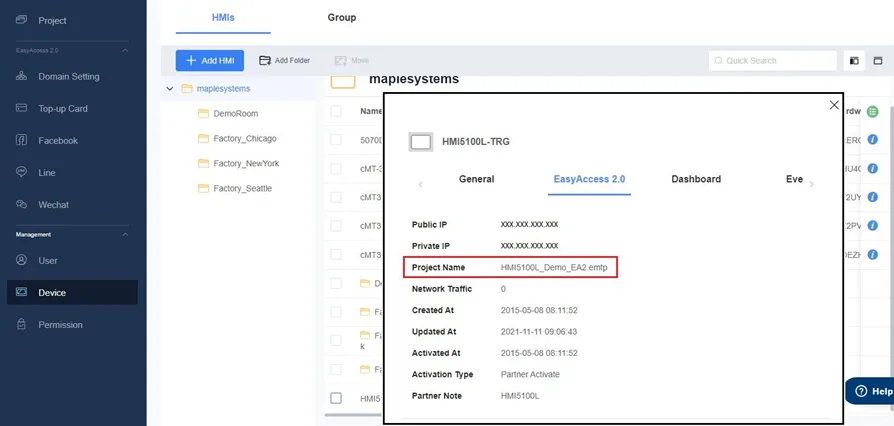The height and width of the screenshot is (426, 894).
Task: Open the EasyAccess 2.0 dialog tab
Action: tap(590, 179)
